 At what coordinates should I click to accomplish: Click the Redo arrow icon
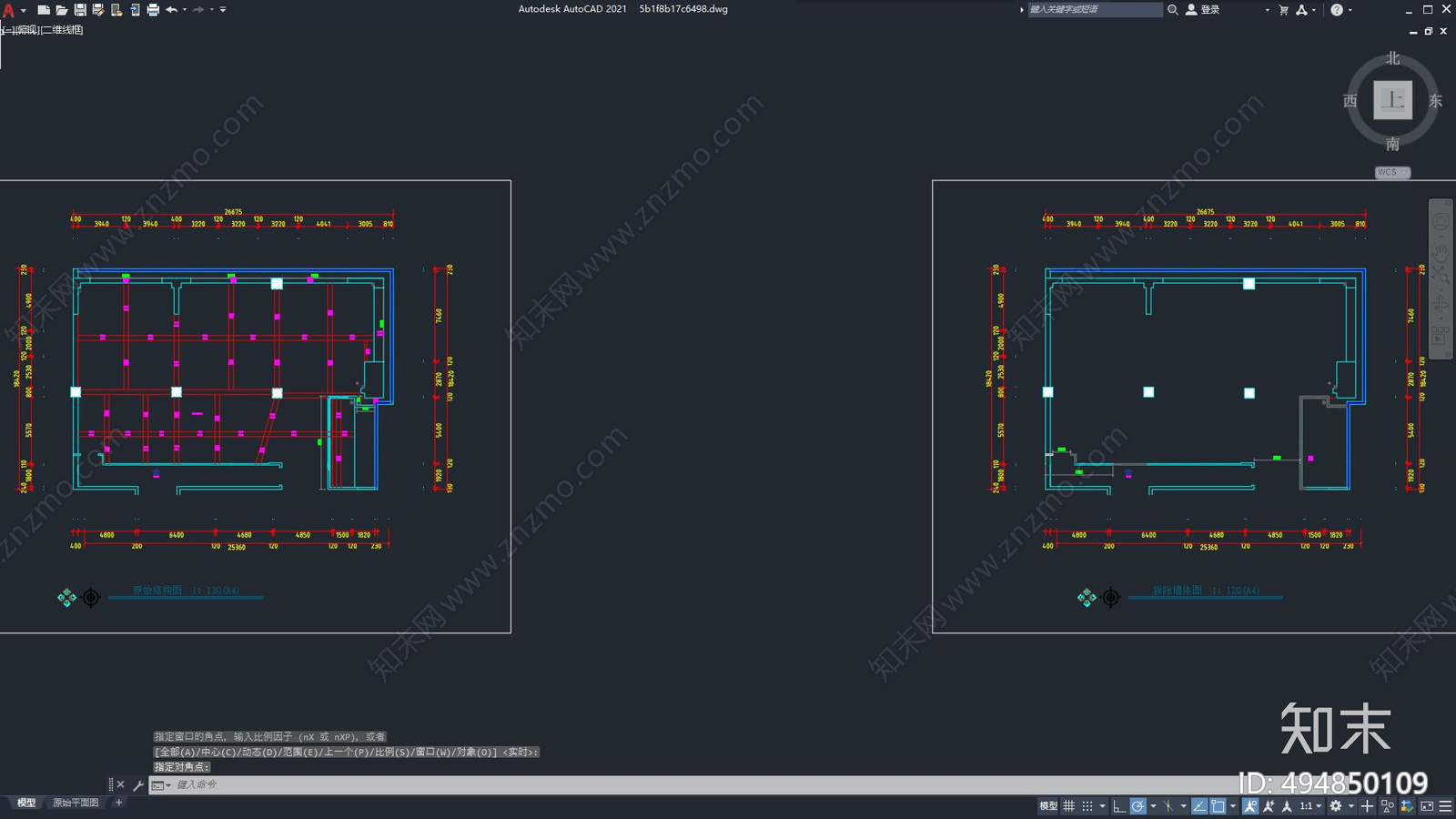point(198,10)
